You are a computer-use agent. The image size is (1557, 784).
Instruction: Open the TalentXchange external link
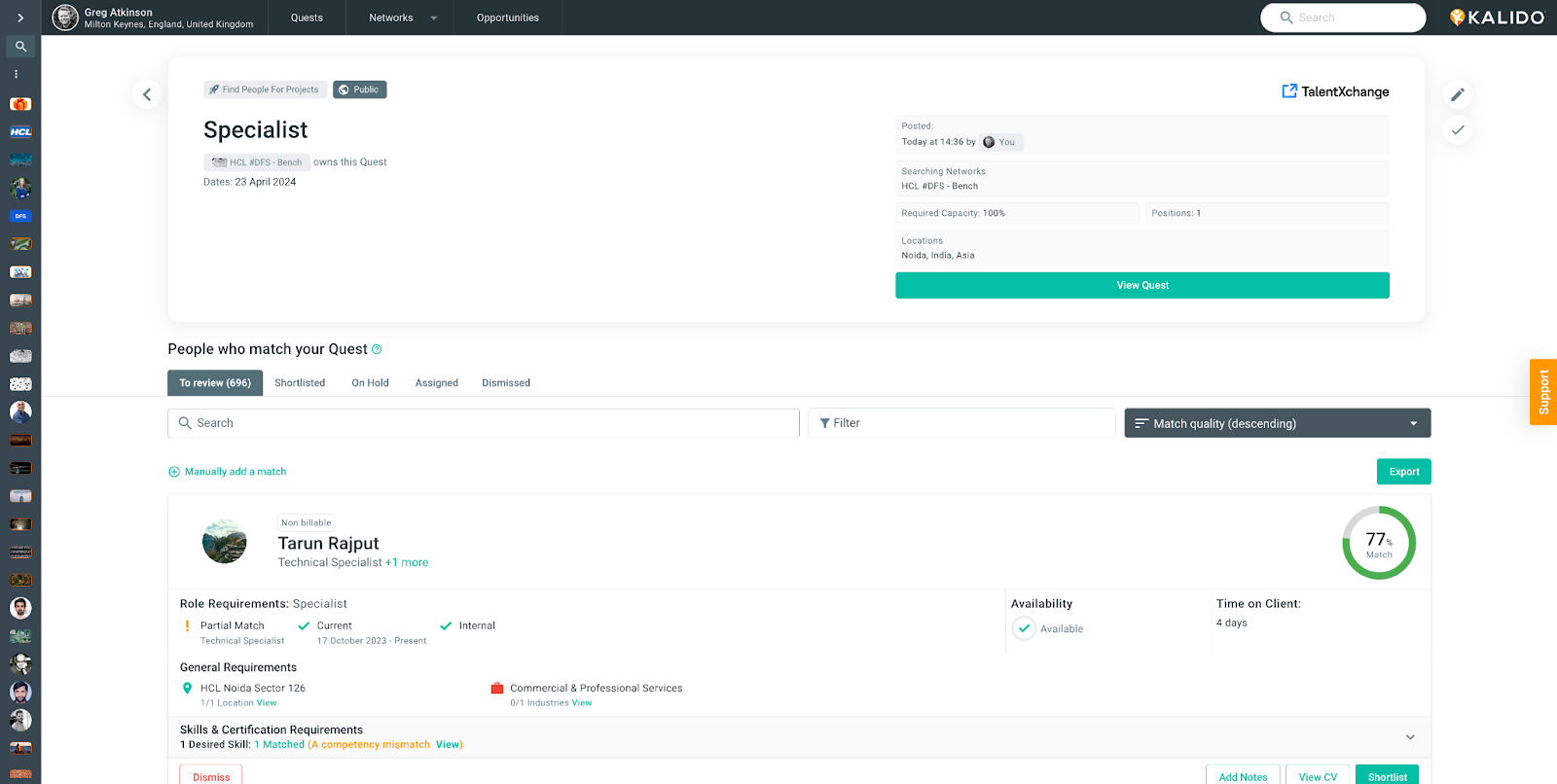point(1335,91)
